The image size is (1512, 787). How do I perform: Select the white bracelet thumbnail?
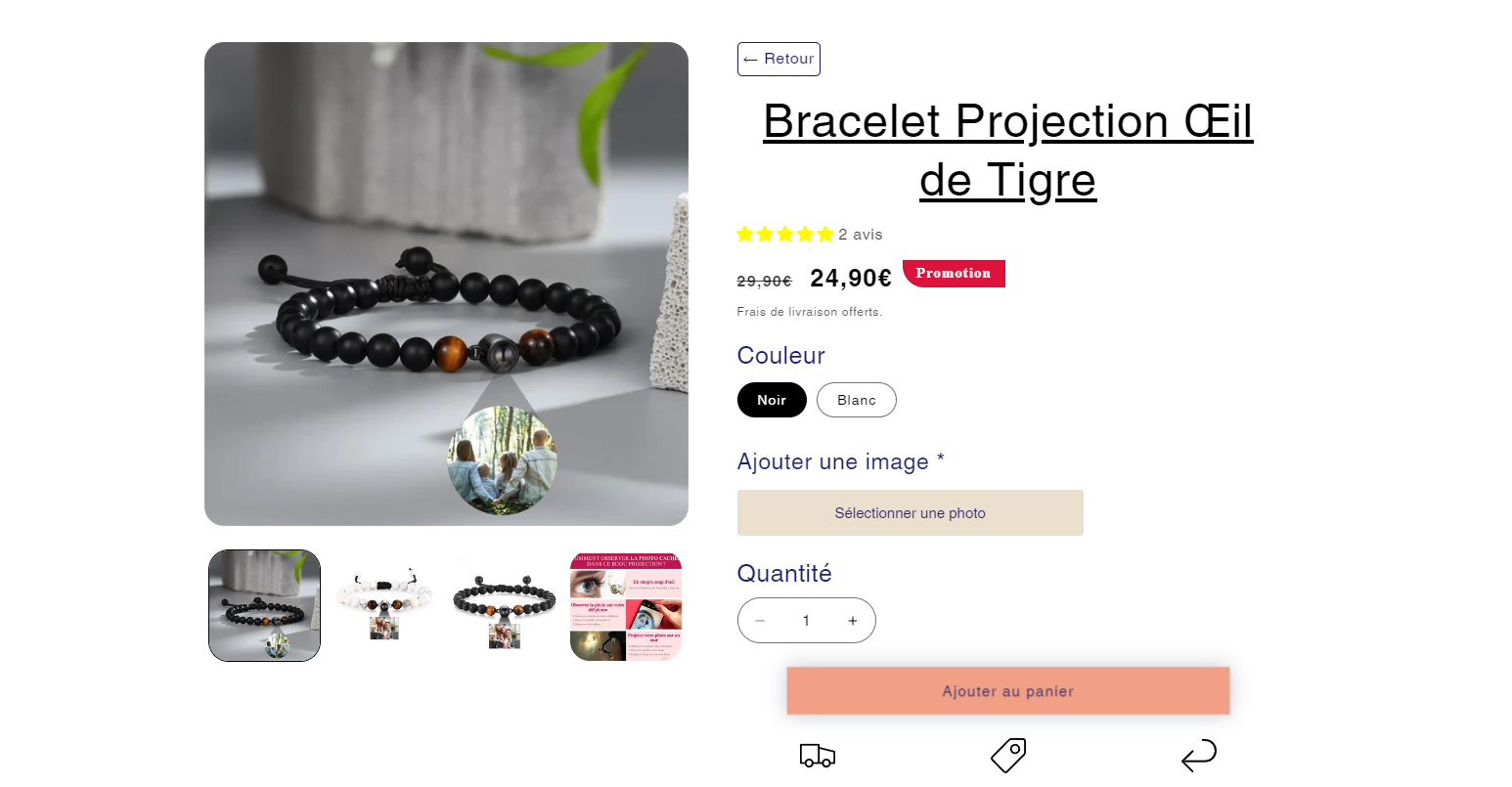coord(384,605)
